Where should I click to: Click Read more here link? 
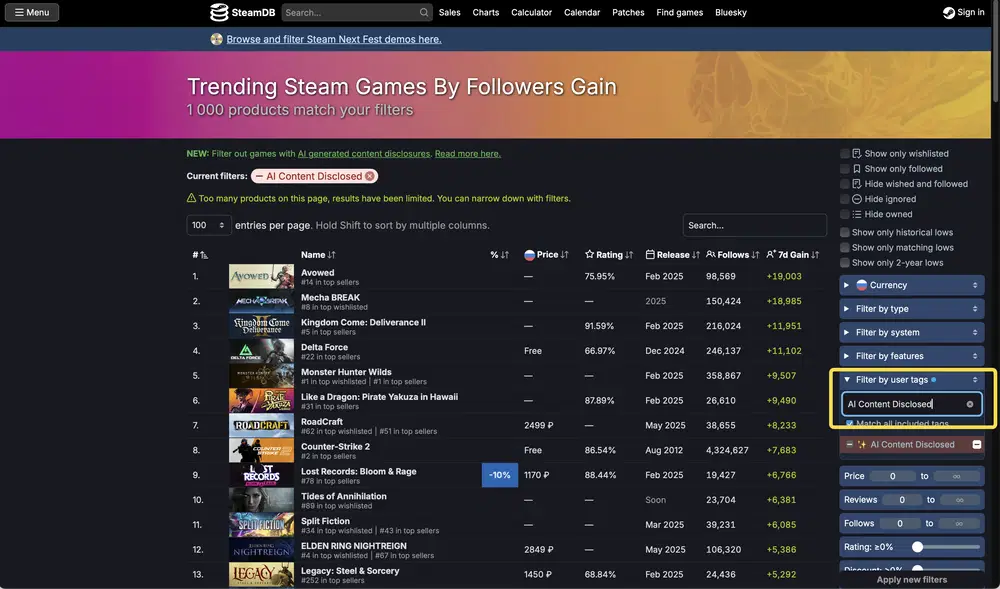[467, 154]
